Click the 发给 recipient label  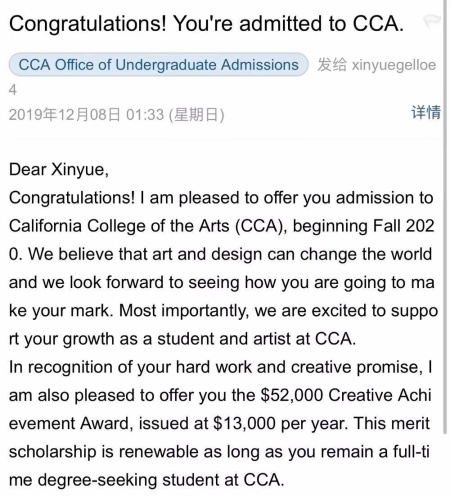click(332, 64)
